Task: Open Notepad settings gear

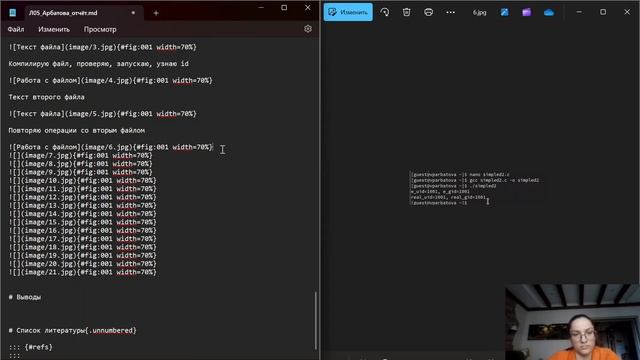Action: point(308,29)
